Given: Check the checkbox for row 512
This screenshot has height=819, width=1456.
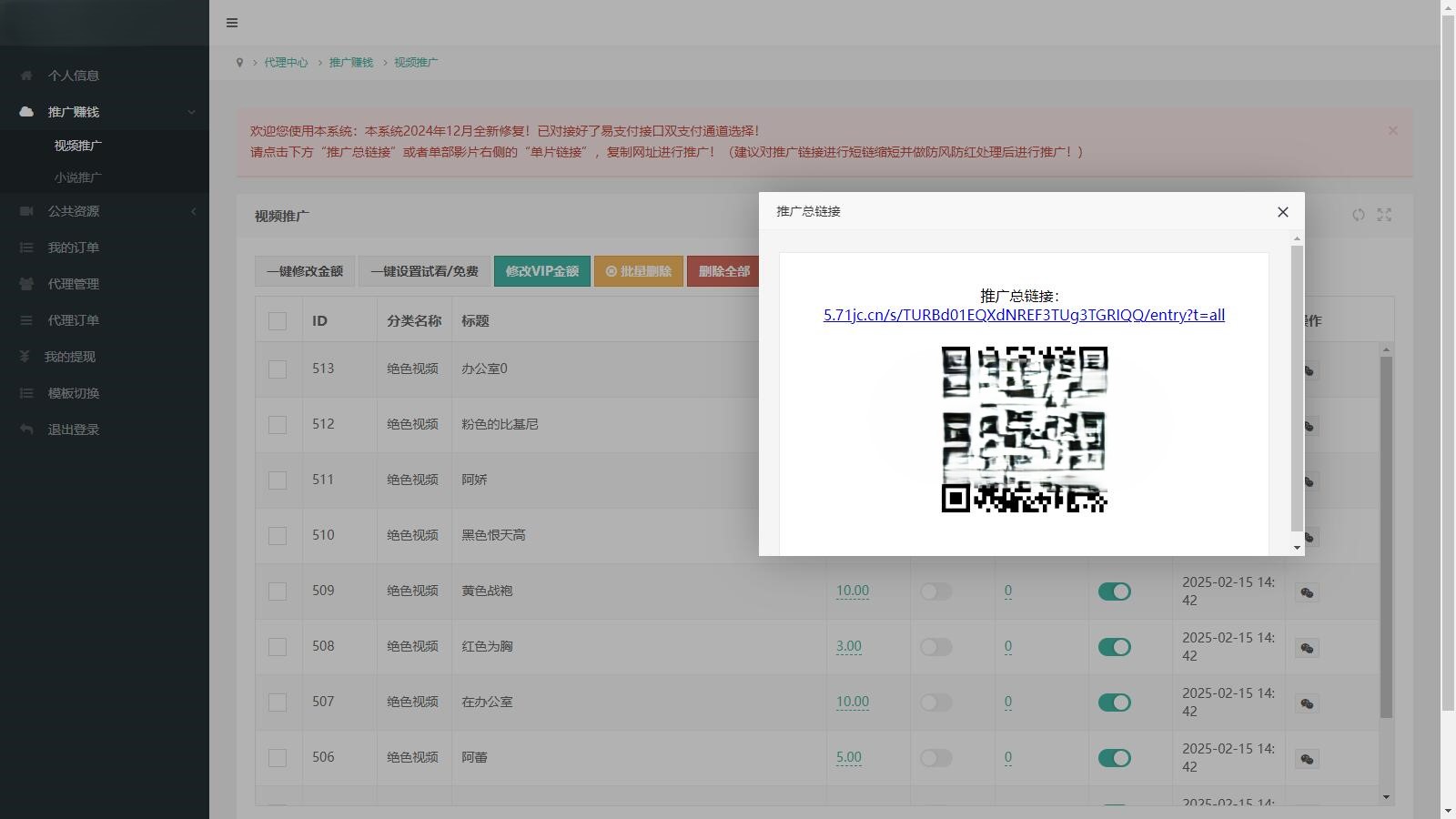Looking at the screenshot, I should coord(278,425).
